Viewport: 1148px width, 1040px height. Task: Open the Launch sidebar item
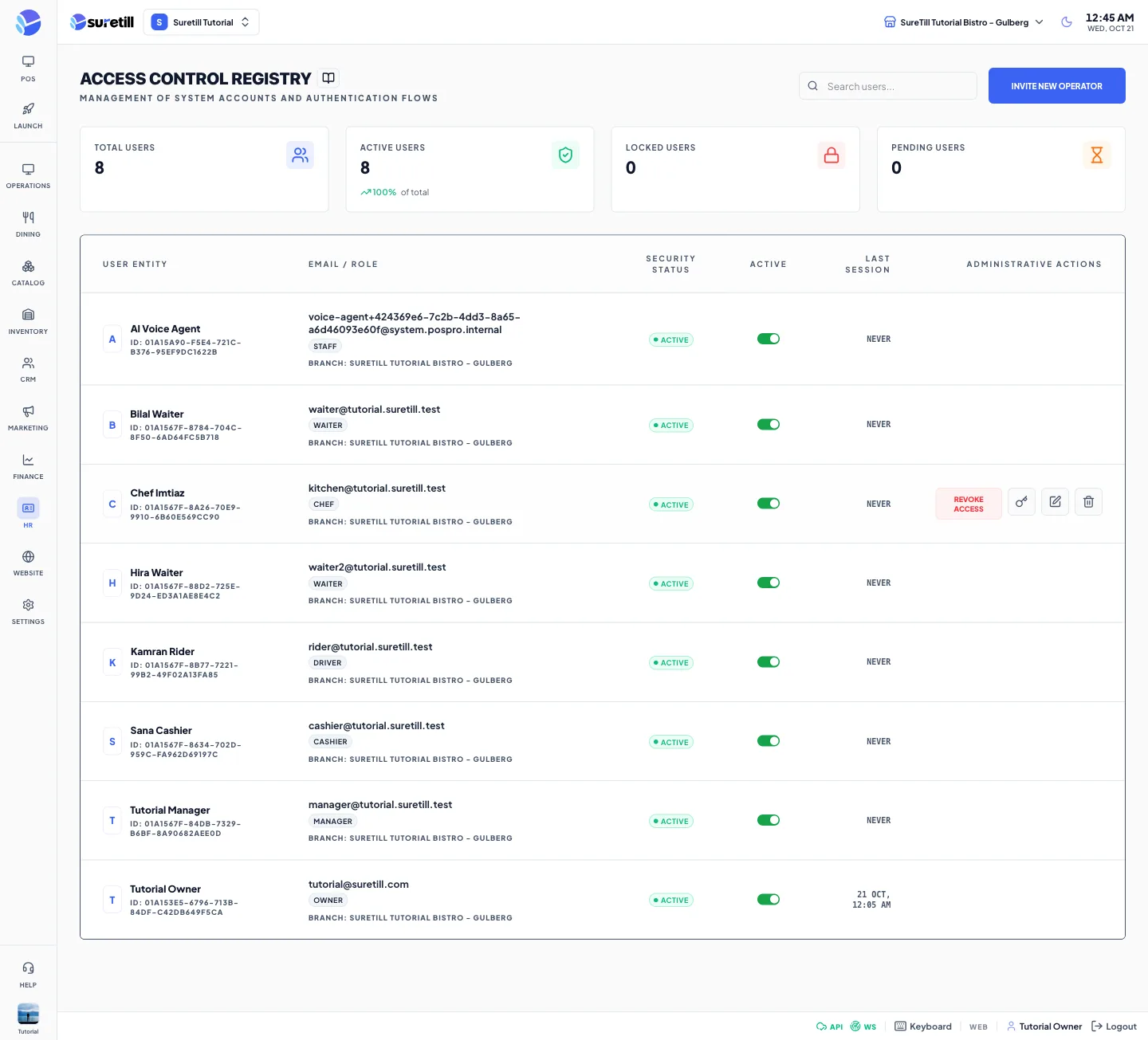28,116
